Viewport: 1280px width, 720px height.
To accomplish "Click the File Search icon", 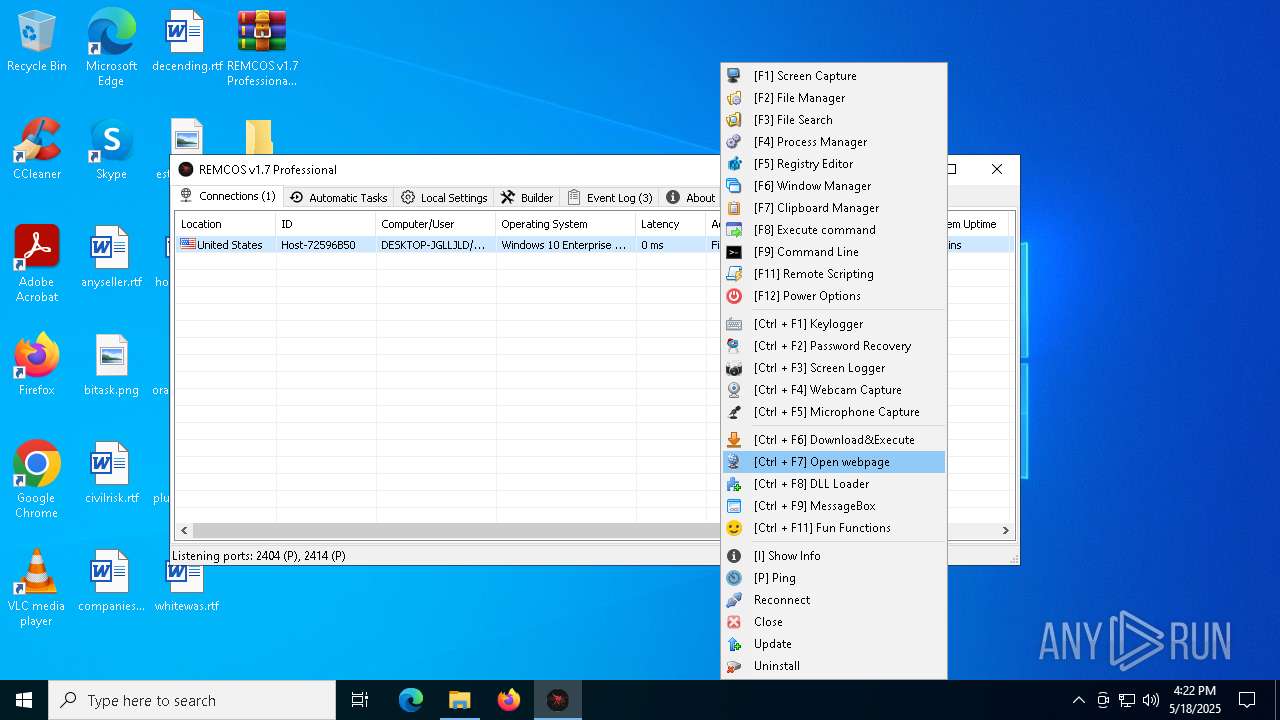I will click(x=734, y=120).
